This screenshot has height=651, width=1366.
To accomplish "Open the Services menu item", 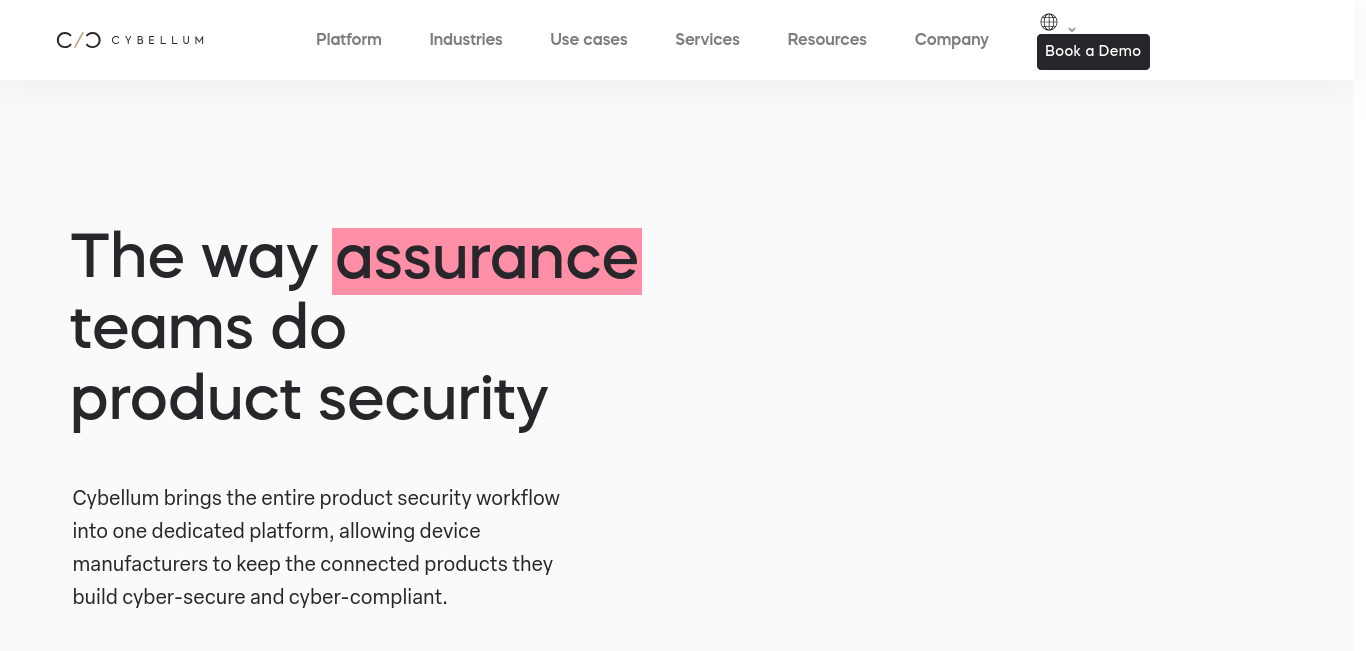I will point(707,40).
